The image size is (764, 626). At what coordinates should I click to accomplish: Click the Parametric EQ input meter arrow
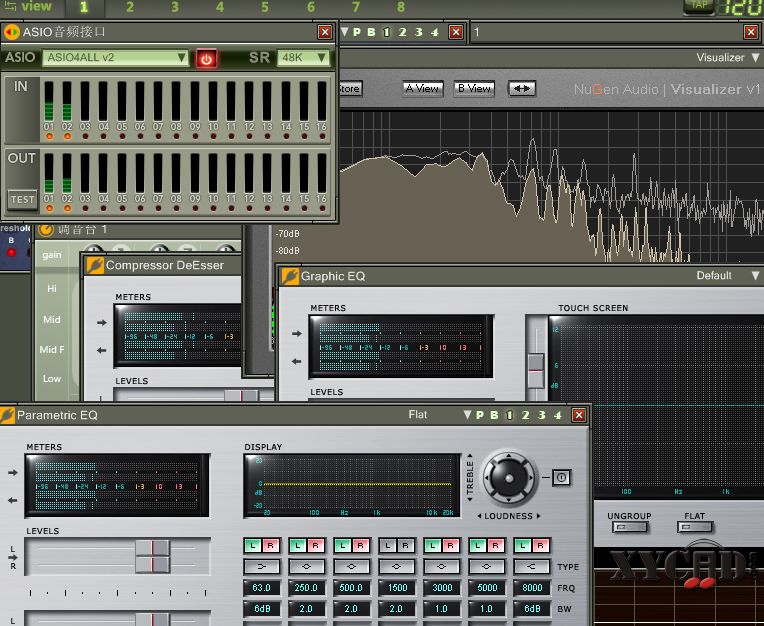(x=13, y=473)
